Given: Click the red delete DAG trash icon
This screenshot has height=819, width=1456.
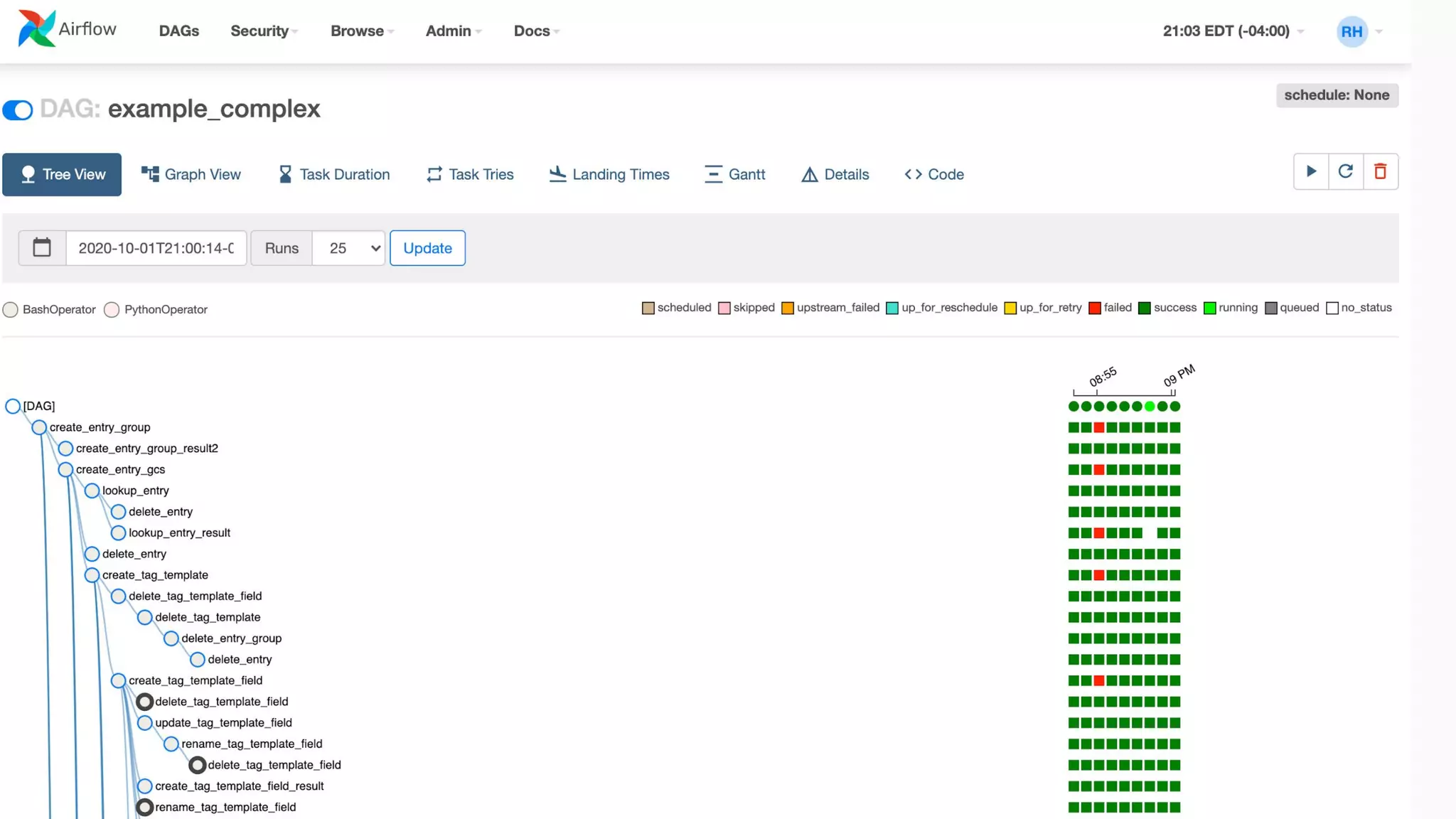Looking at the screenshot, I should pyautogui.click(x=1380, y=171).
